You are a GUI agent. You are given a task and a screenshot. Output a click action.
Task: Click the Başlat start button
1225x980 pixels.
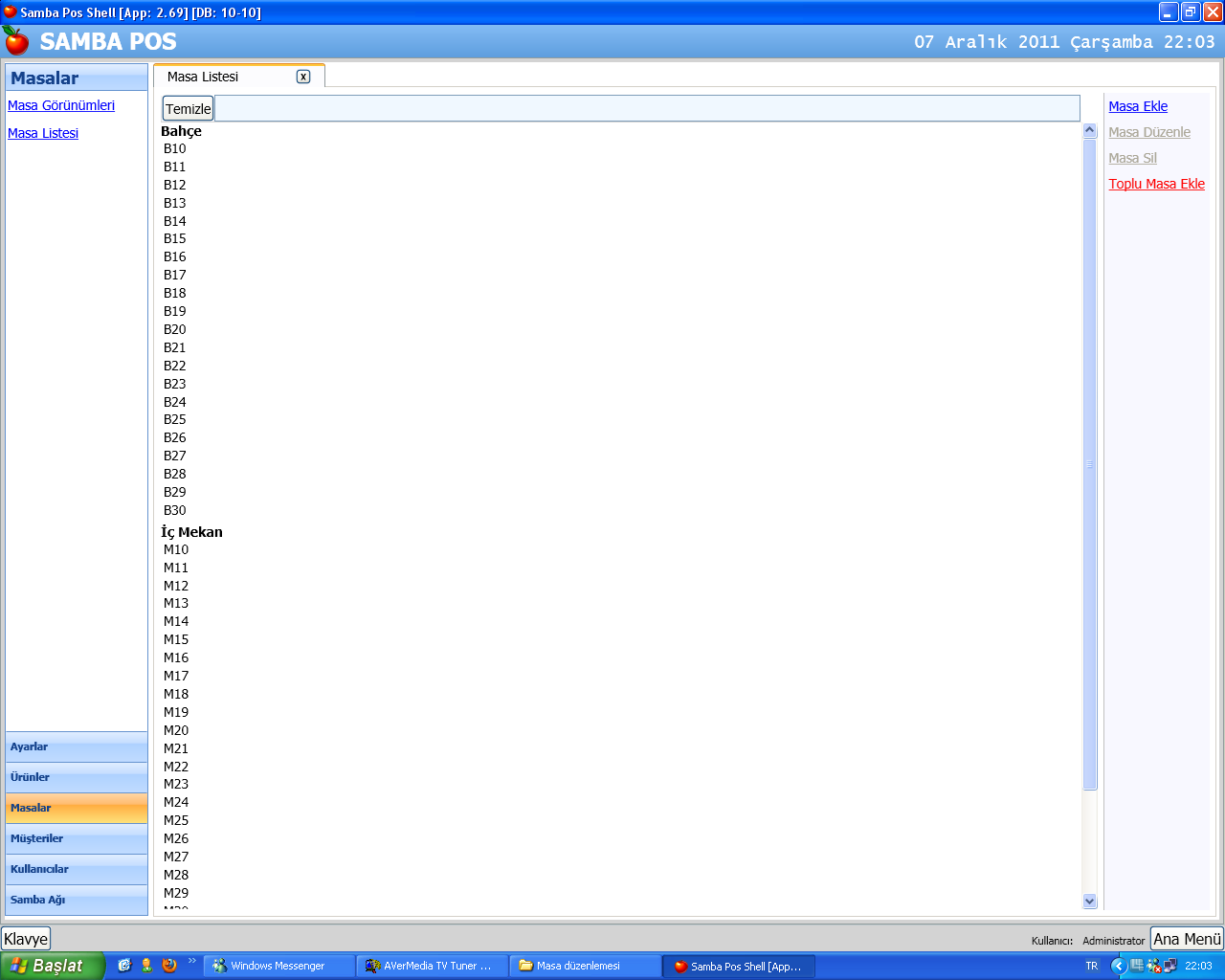click(53, 966)
